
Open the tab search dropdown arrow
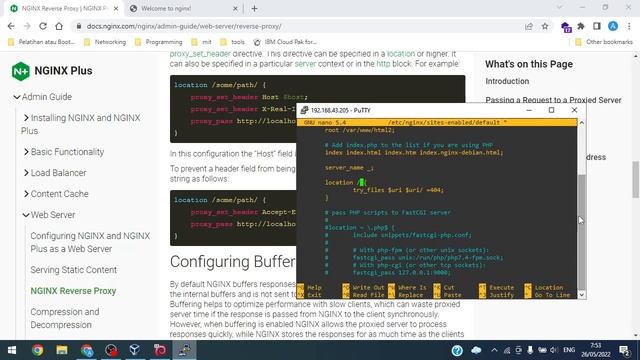[559, 7]
